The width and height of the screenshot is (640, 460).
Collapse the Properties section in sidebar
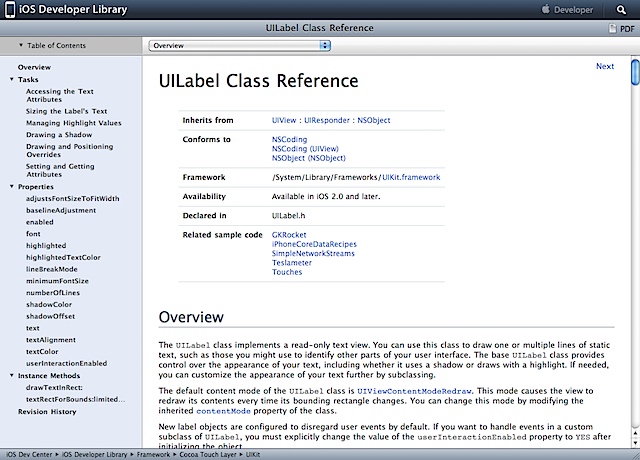point(12,187)
